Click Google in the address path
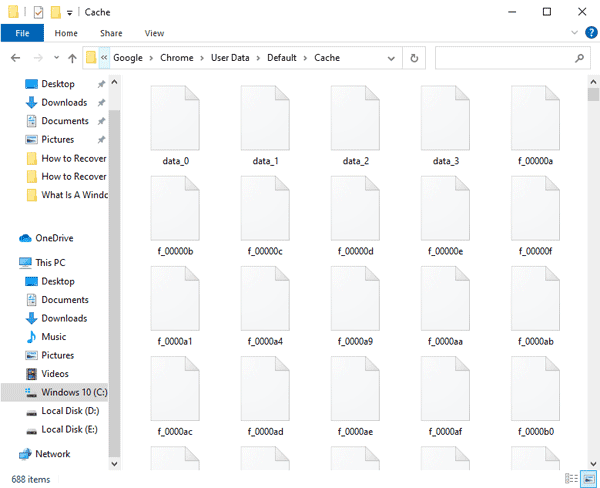 pyautogui.click(x=128, y=58)
